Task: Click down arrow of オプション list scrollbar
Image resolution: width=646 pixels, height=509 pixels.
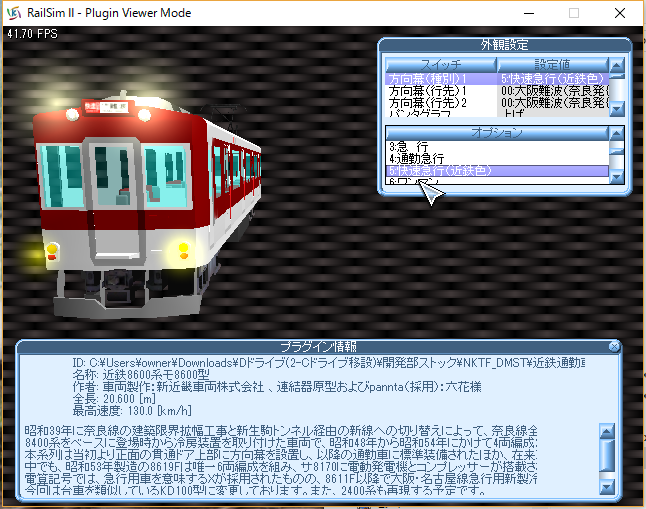Action: click(x=616, y=177)
